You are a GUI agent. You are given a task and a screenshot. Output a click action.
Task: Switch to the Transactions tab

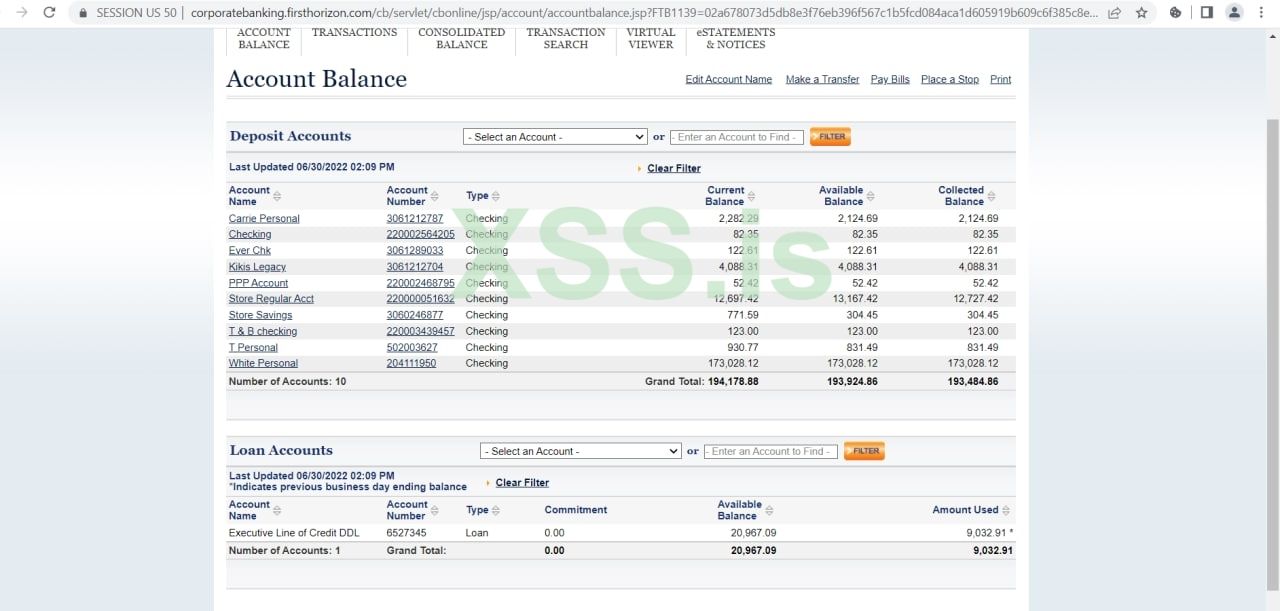pos(354,33)
